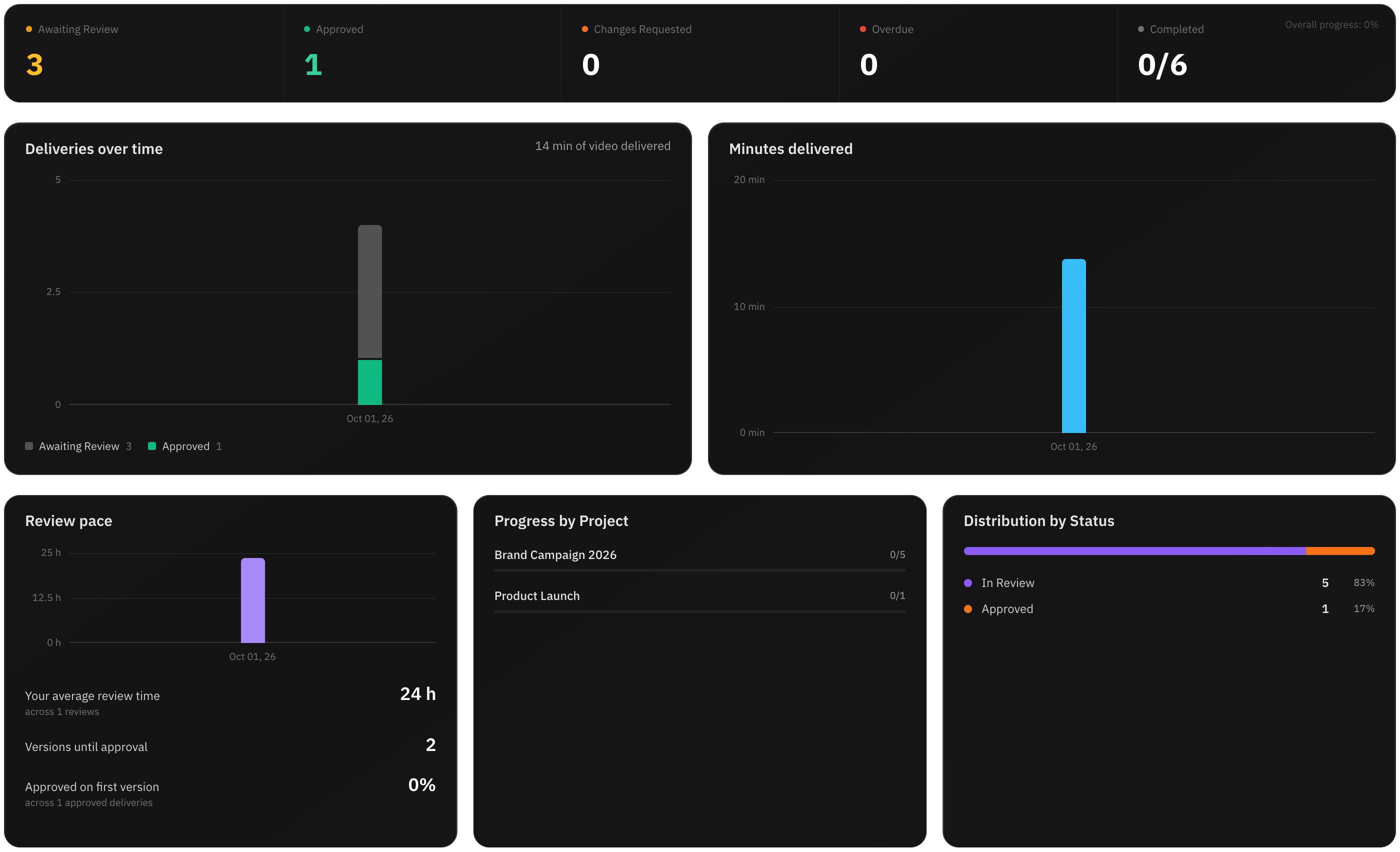Screen dimensions: 1400x852
Task: Click the Approved count 1 in the top bar
Action: (313, 65)
